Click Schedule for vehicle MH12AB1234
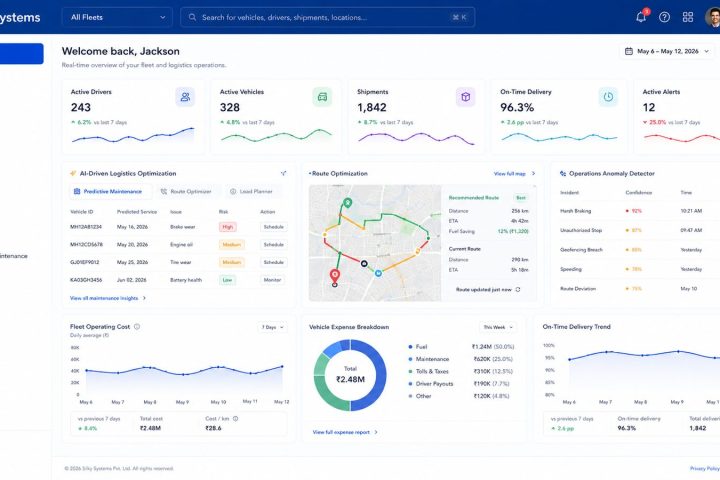This screenshot has height=480, width=720. pyautogui.click(x=273, y=227)
